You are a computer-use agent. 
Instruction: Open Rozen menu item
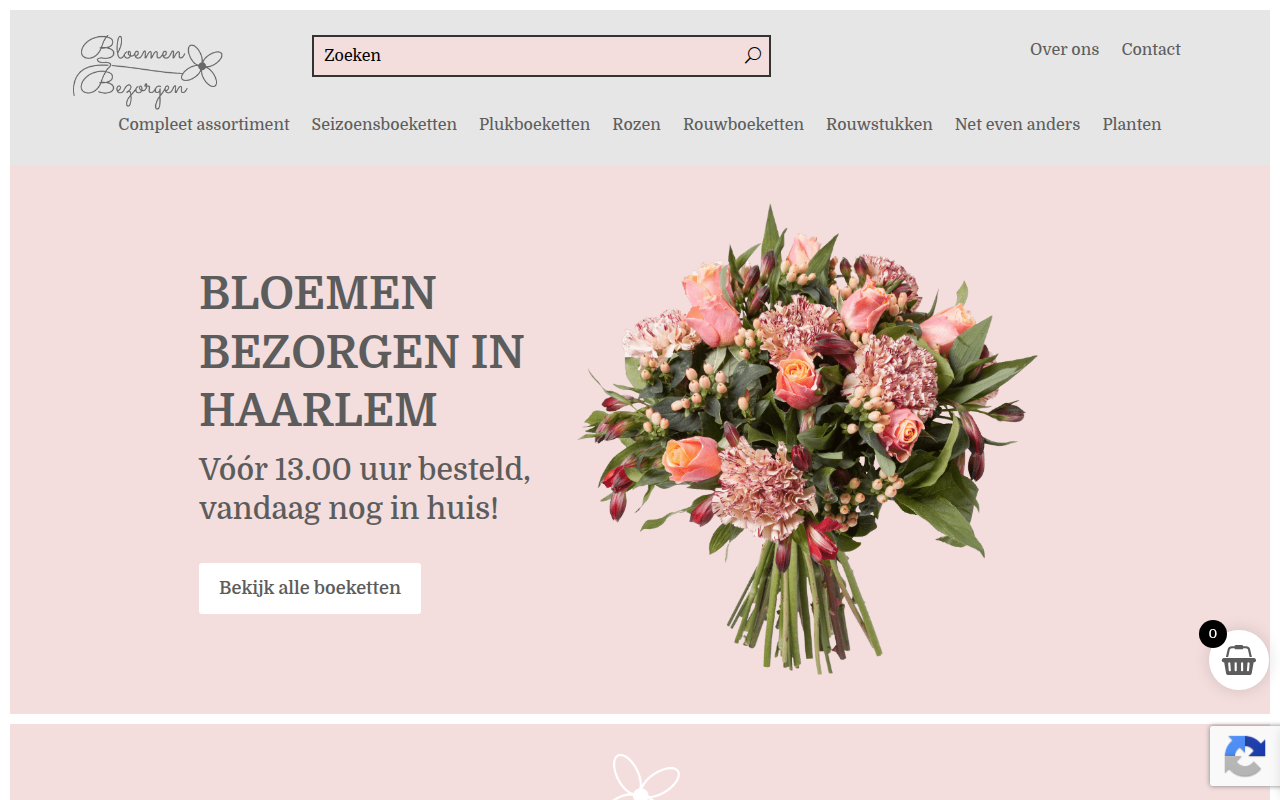pyautogui.click(x=636, y=125)
